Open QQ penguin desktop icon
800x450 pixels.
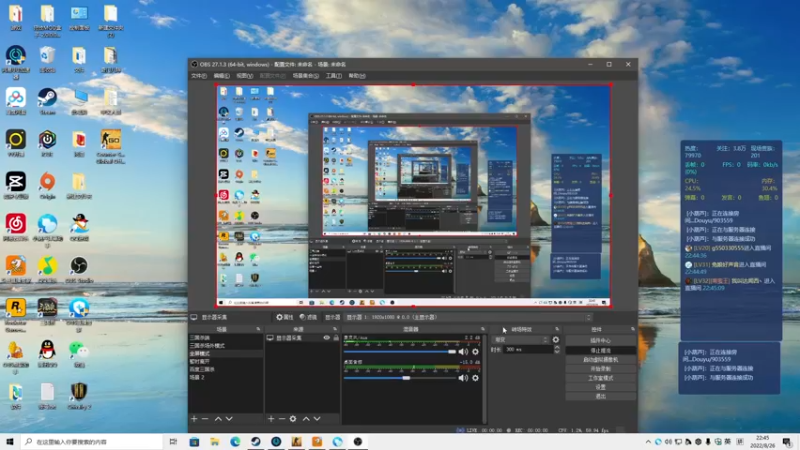[47, 354]
